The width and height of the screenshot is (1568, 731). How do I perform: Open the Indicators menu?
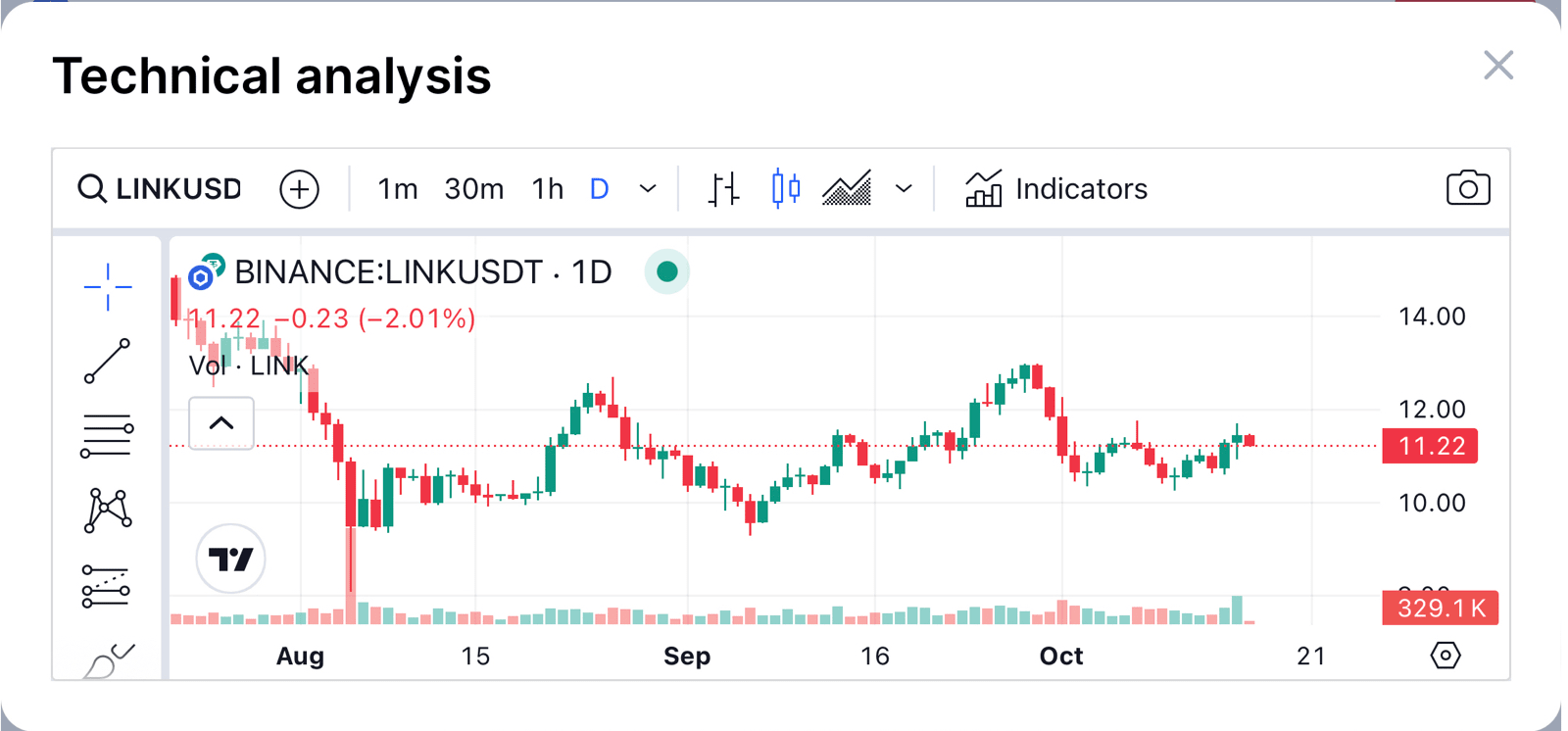pos(1056,189)
